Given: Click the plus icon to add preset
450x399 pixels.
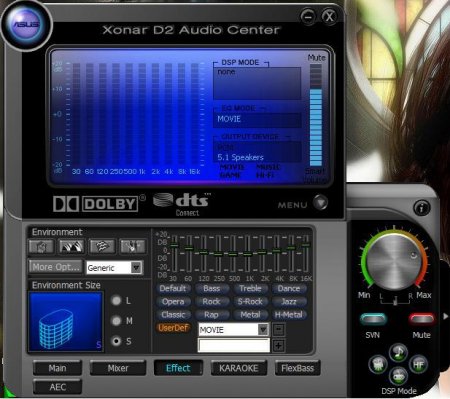Looking at the screenshot, I should pos(278,346).
